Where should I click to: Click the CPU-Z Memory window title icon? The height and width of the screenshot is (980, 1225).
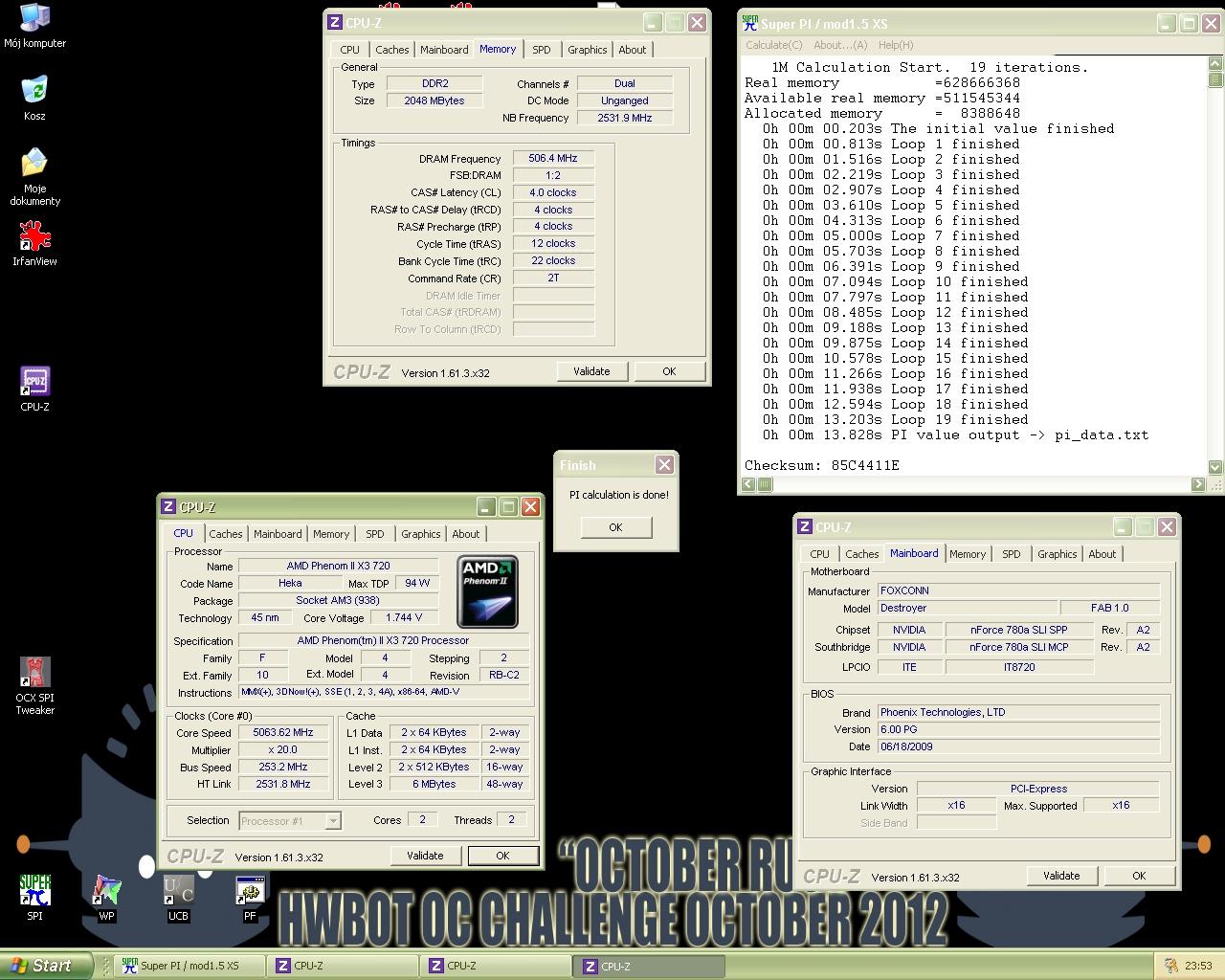tap(335, 22)
